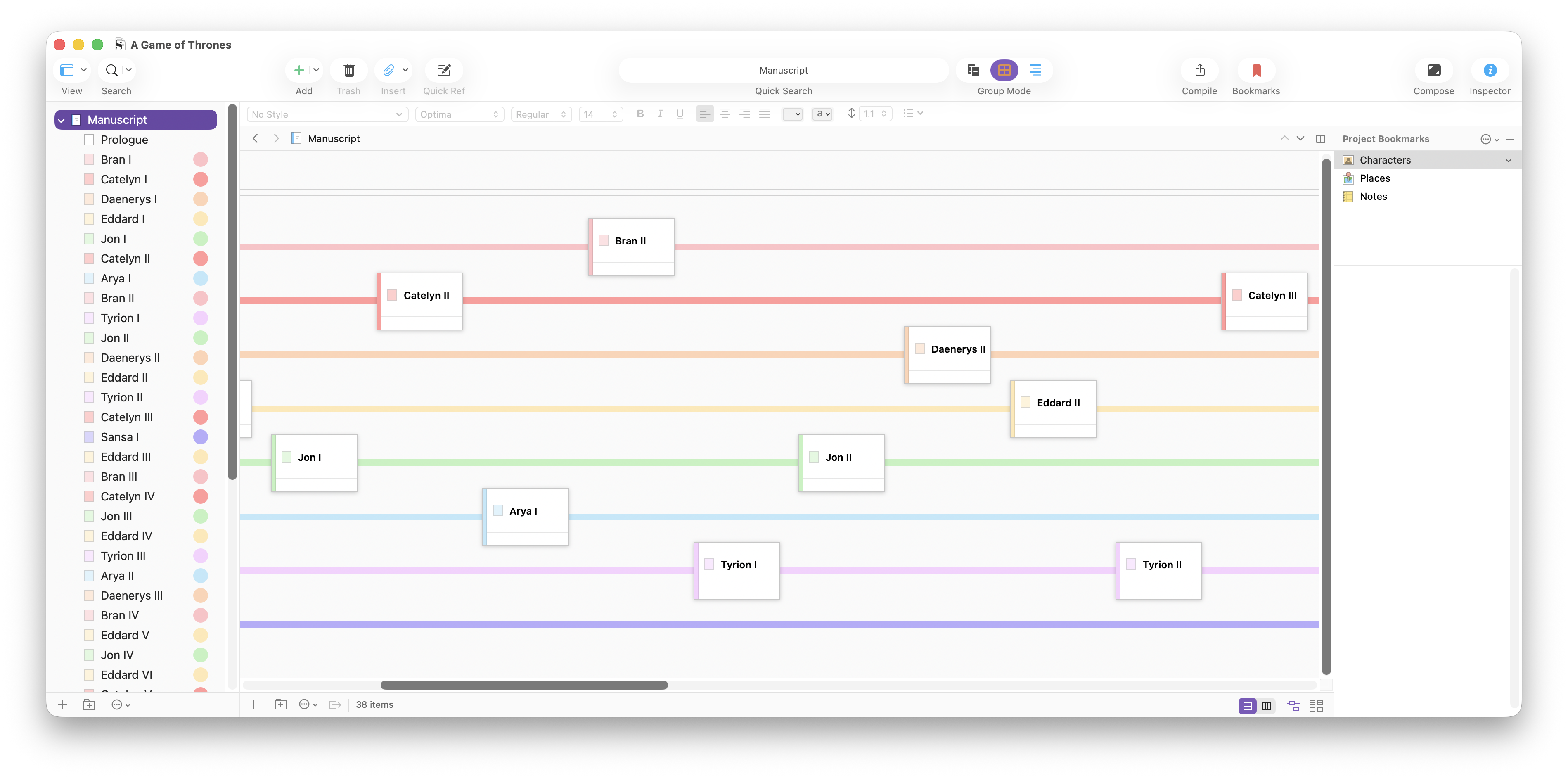Image resolution: width=1568 pixels, height=778 pixels.
Task: Toggle the editor split view icon
Action: coord(1320,139)
